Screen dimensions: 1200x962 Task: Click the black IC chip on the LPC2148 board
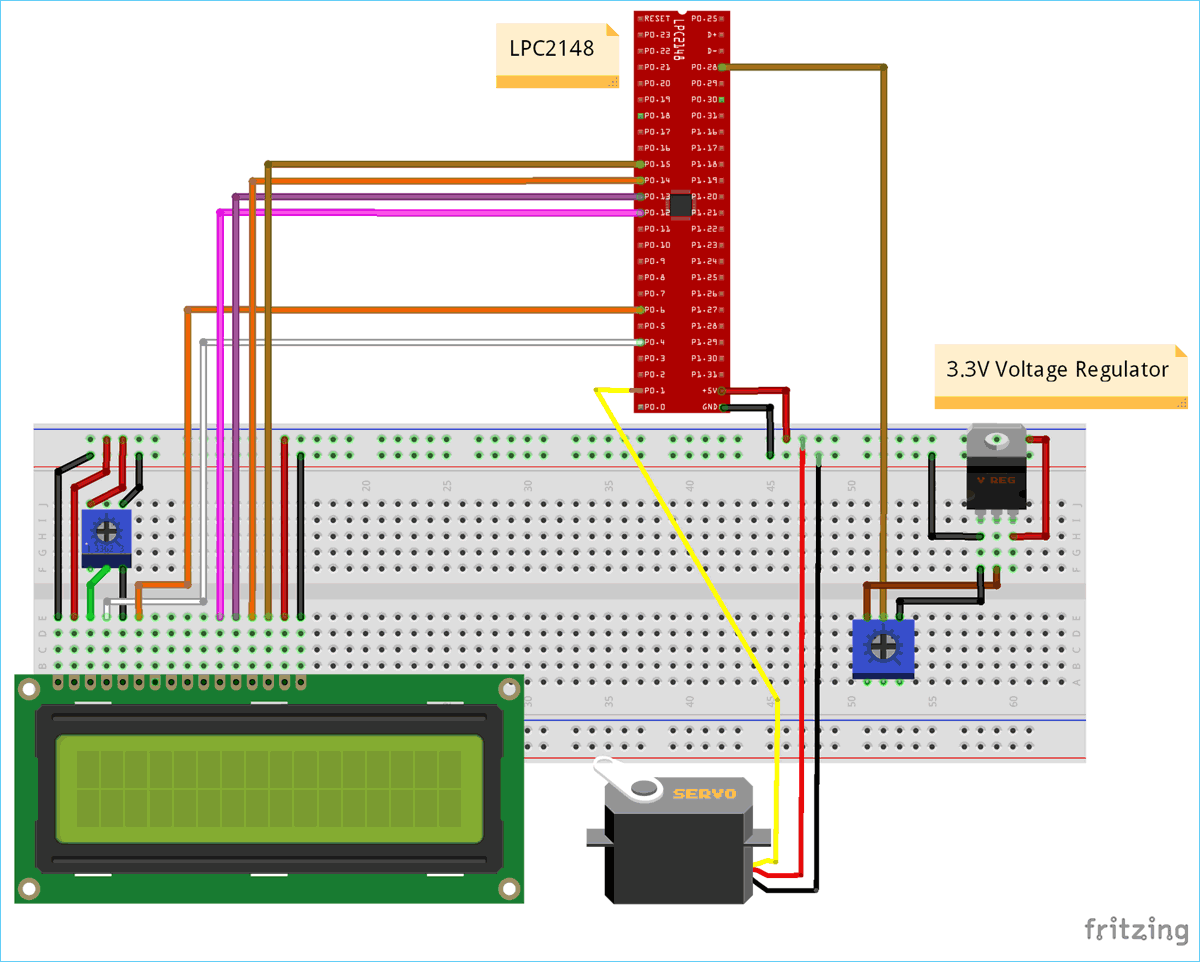tap(680, 204)
